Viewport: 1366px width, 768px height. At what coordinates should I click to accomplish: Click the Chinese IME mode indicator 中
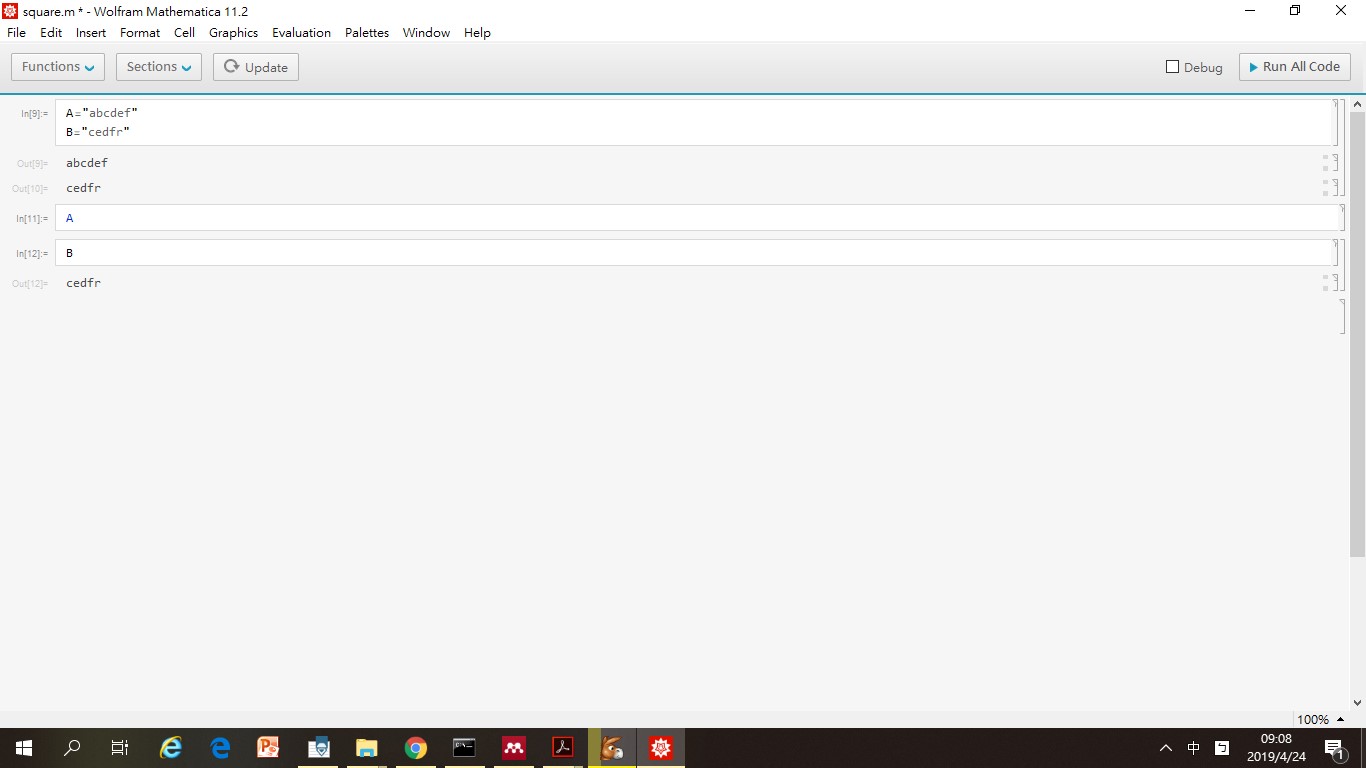click(1194, 747)
